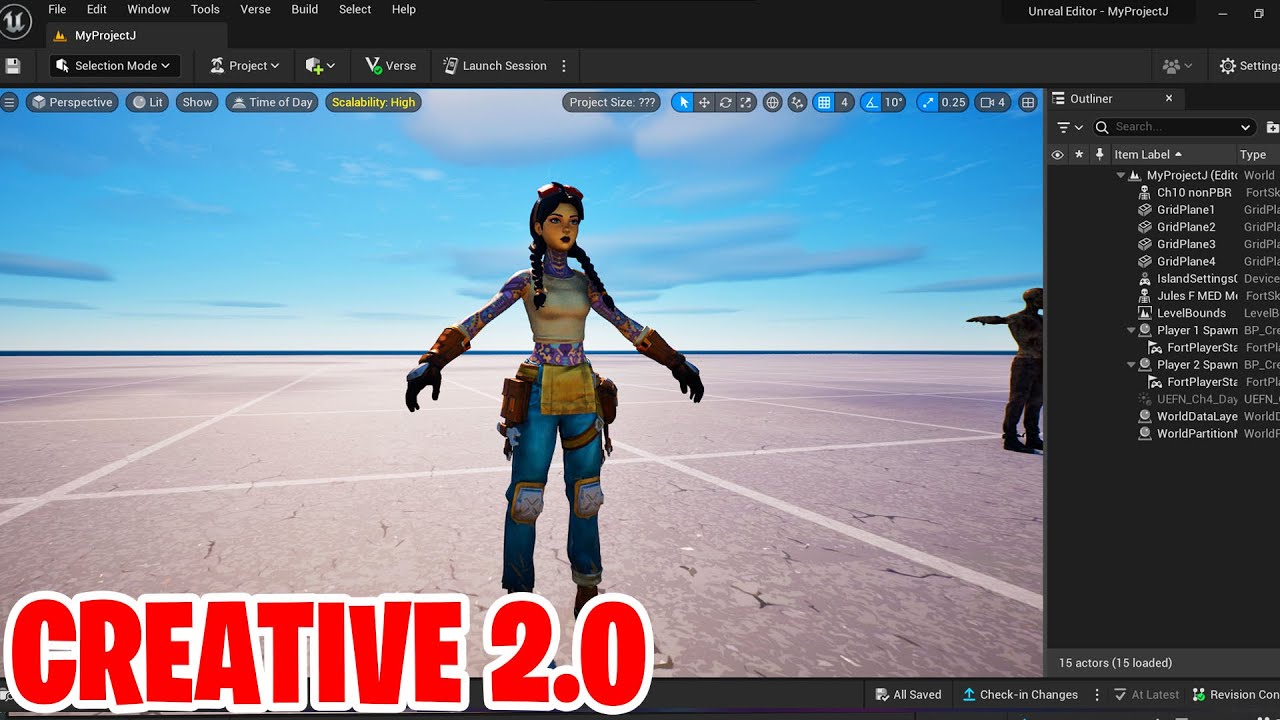Image resolution: width=1280 pixels, height=720 pixels.
Task: Sort Outliner by Item Label header
Action: [1172, 154]
